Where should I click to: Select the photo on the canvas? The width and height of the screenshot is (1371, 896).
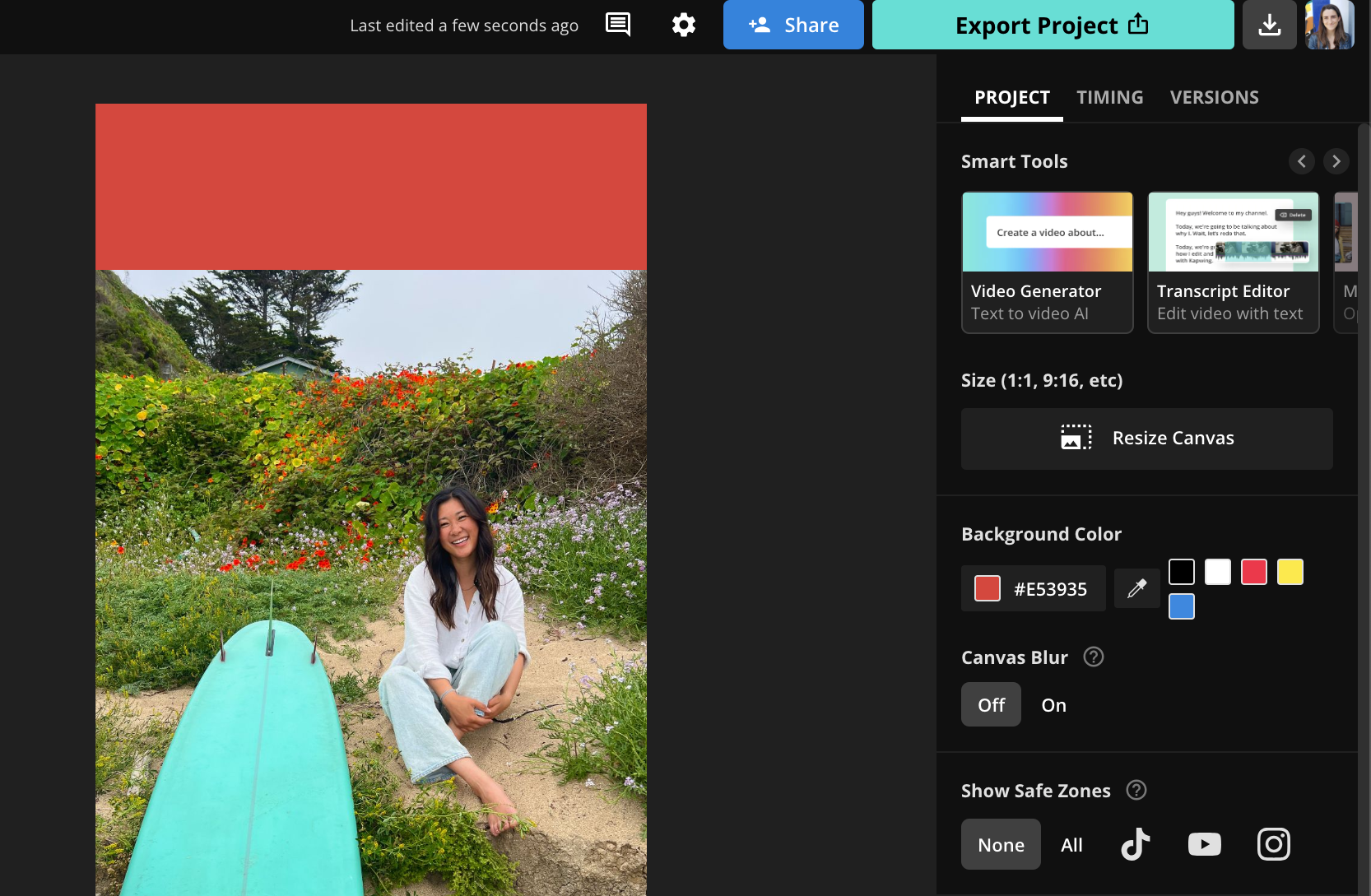(x=371, y=583)
